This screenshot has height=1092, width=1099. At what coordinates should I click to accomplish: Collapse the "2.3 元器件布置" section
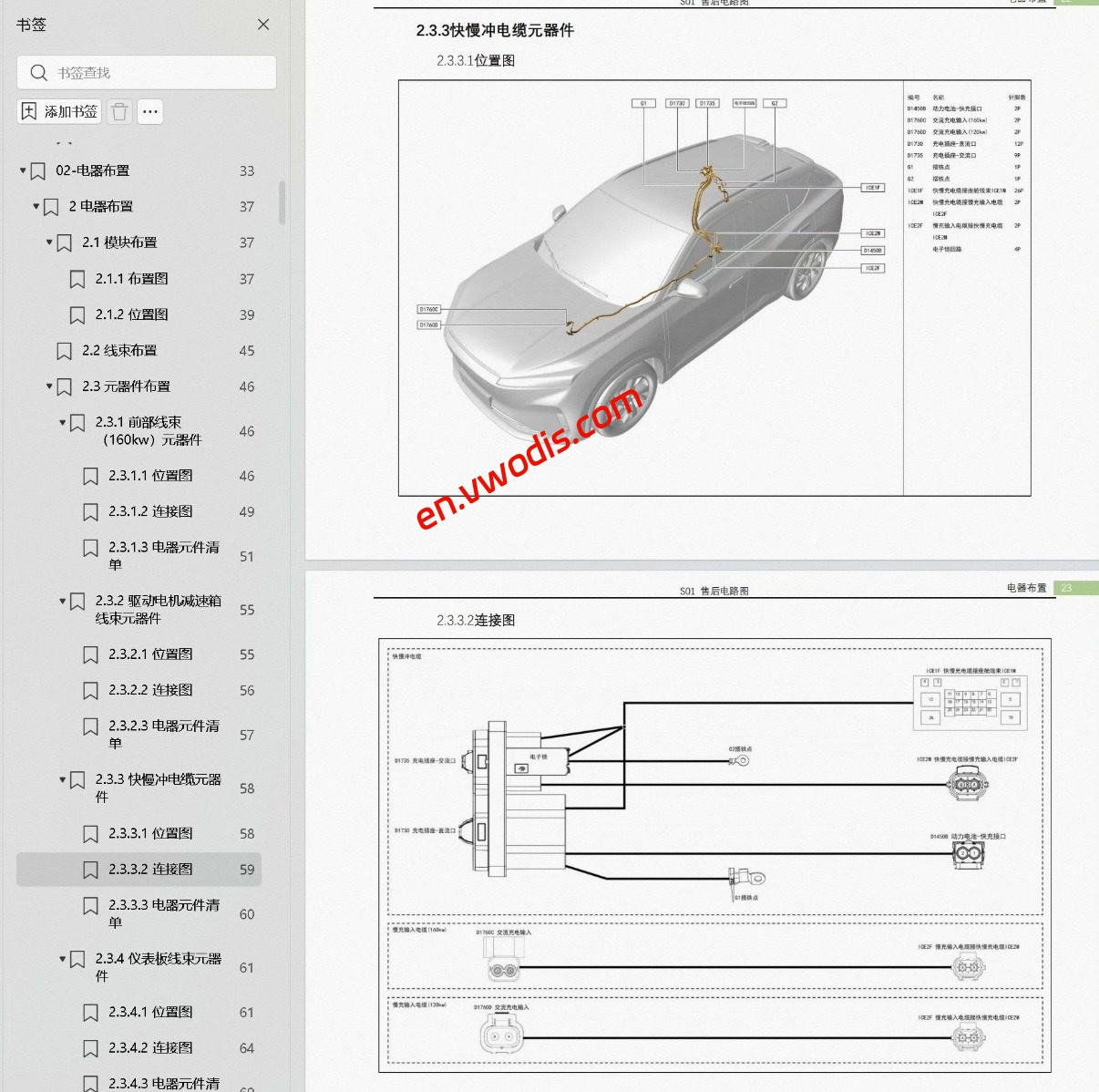[48, 386]
